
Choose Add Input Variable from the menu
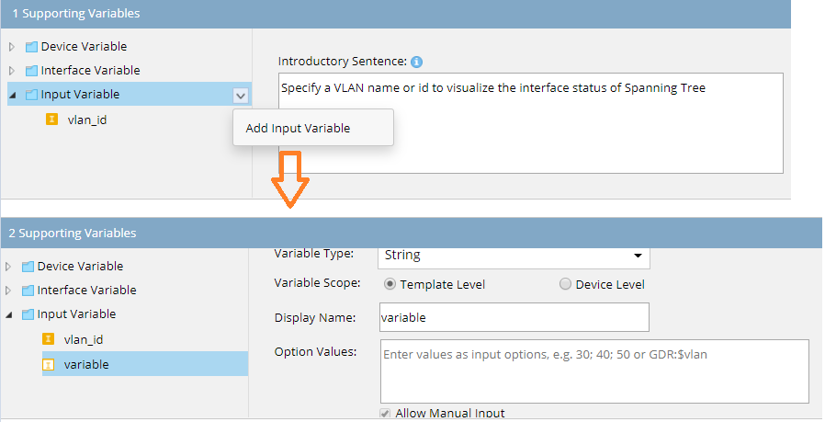298,128
